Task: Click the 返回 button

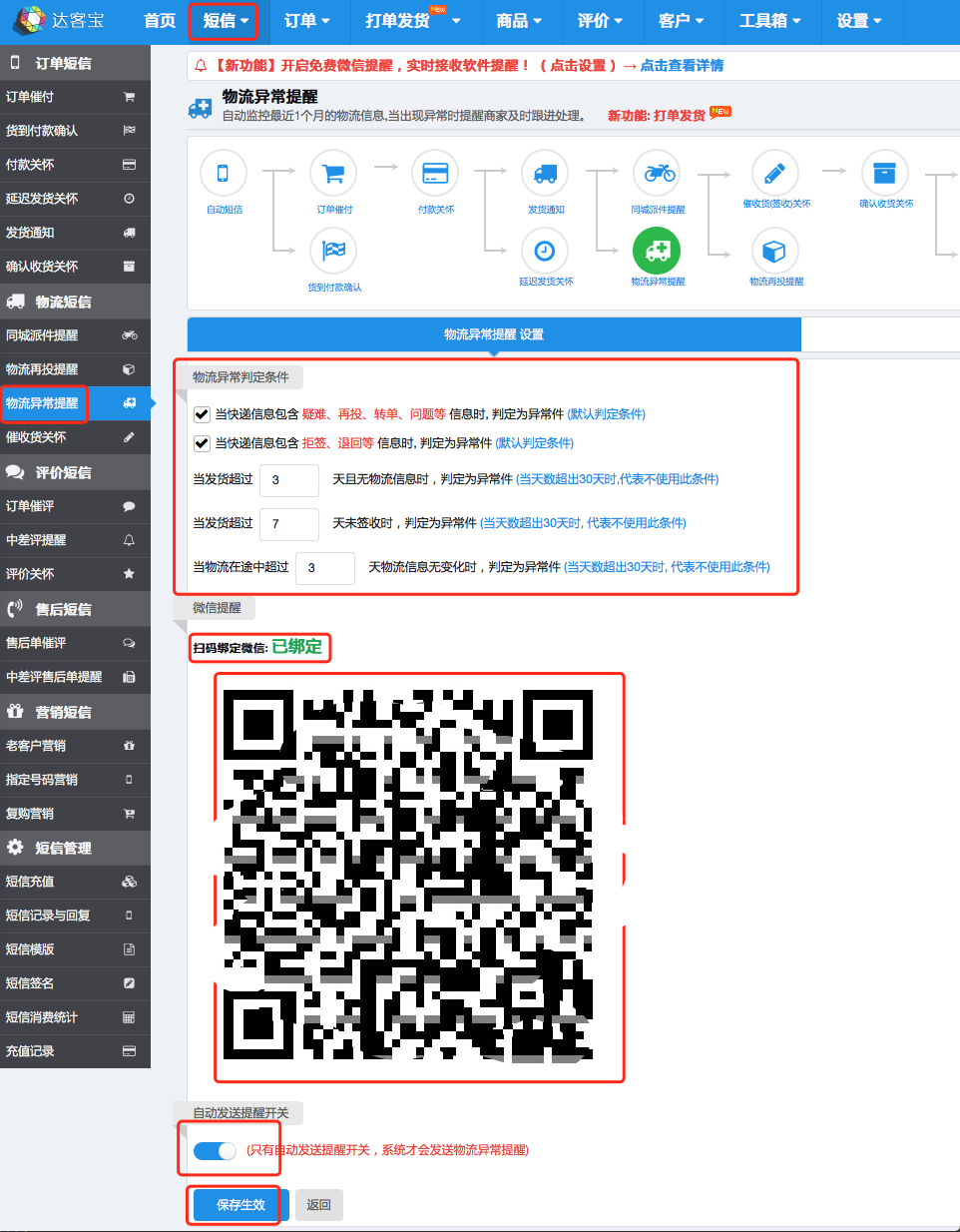Action: click(319, 1205)
